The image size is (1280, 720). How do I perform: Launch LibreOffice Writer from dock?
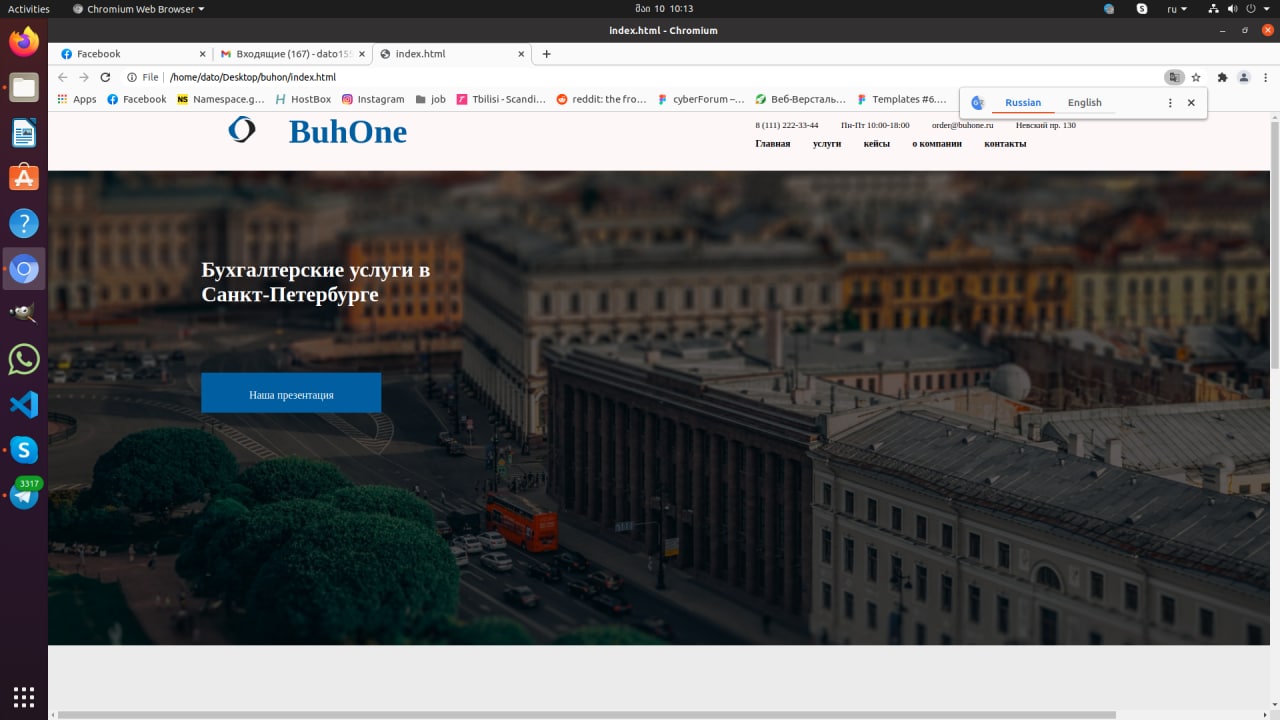coord(24,132)
